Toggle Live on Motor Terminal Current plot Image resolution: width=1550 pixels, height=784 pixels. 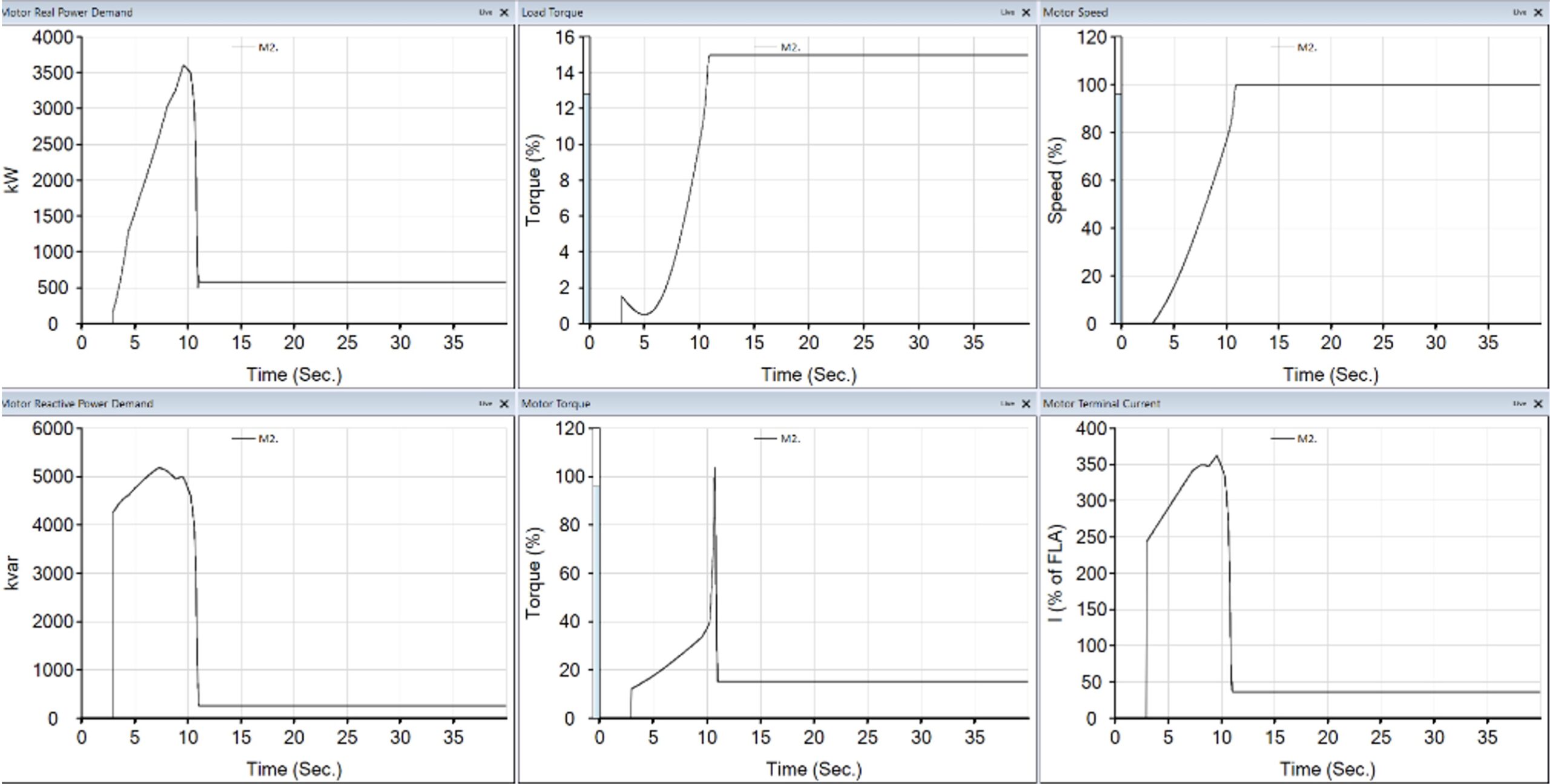1519,403
